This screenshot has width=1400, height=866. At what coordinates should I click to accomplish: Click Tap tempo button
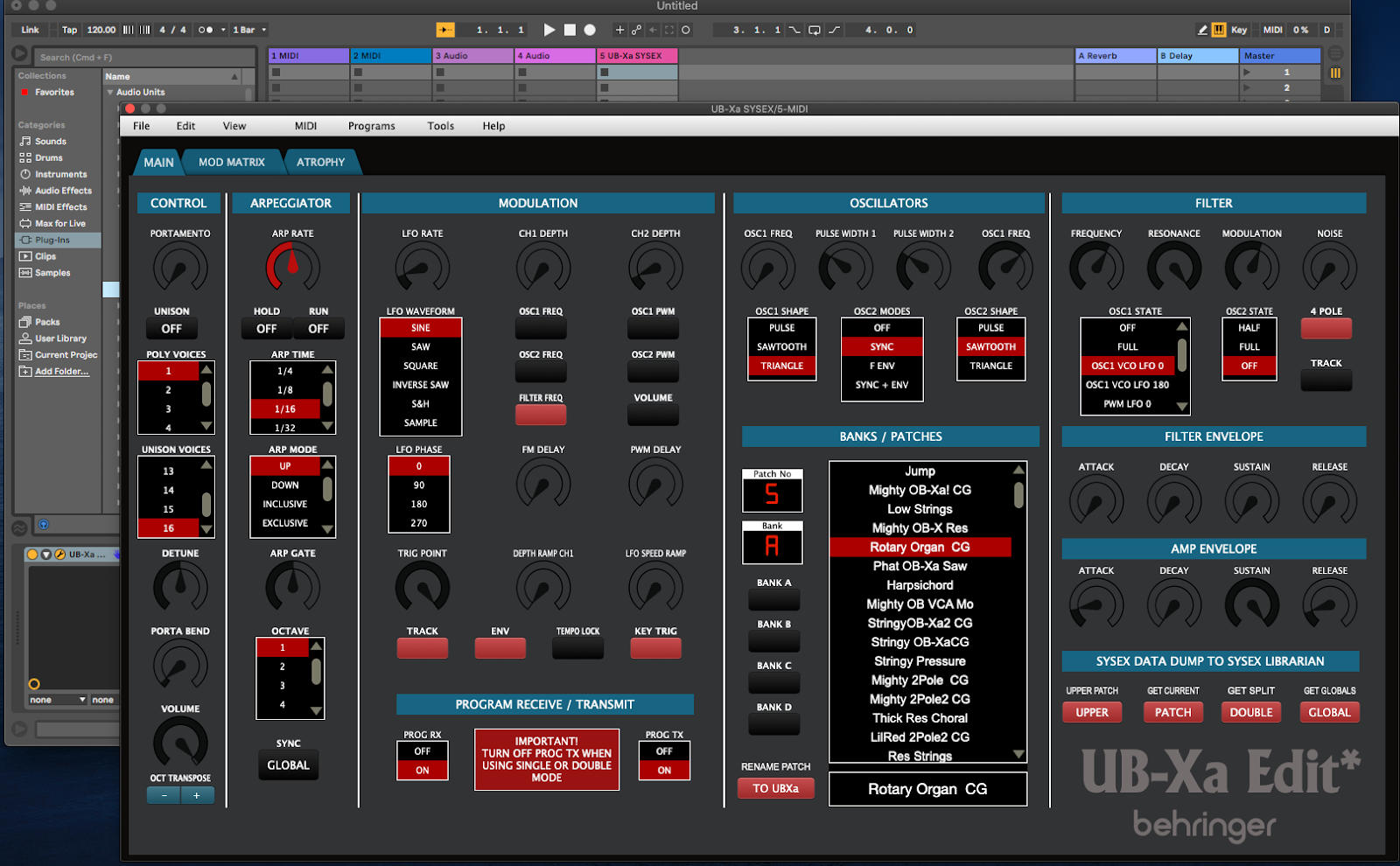click(x=69, y=30)
